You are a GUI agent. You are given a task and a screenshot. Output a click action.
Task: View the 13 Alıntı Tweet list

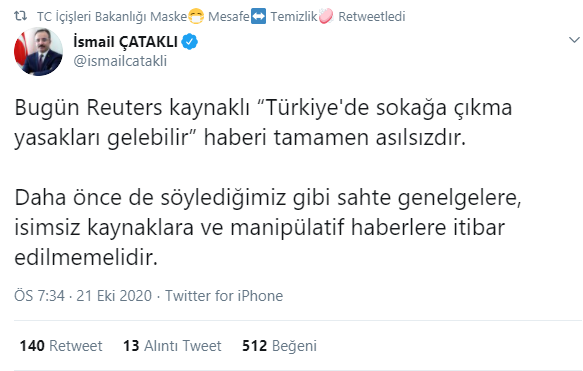click(x=172, y=346)
